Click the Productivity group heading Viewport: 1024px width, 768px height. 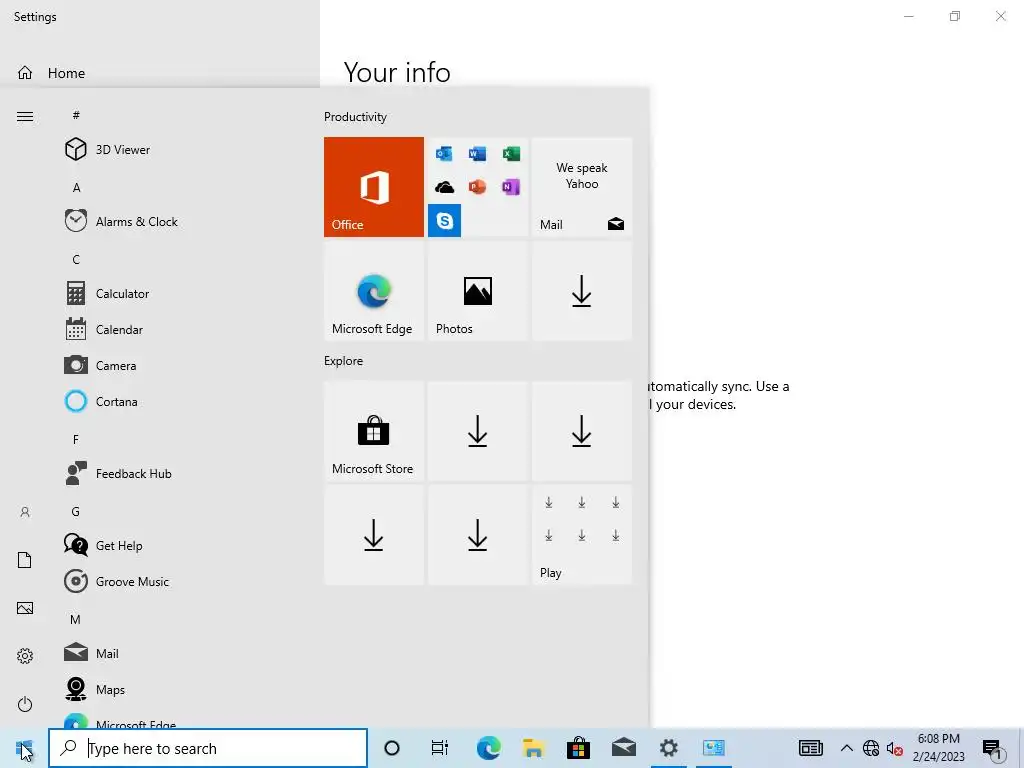click(x=355, y=117)
